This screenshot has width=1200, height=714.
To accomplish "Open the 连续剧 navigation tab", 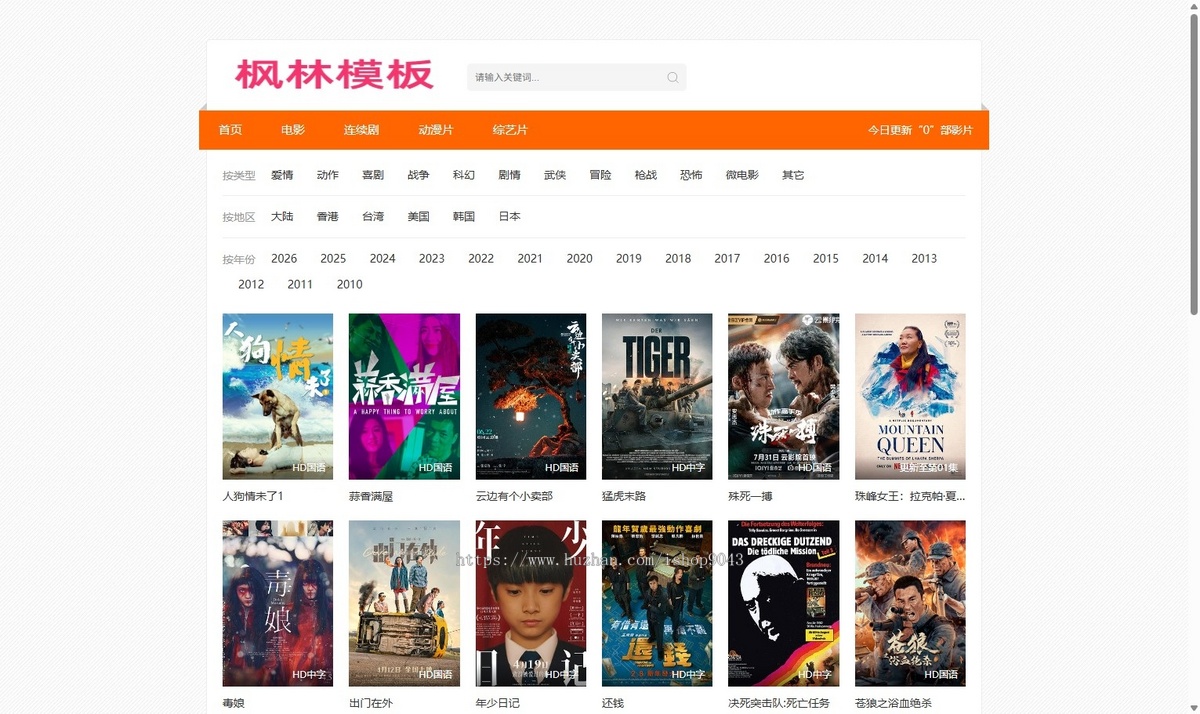I will tap(361, 130).
